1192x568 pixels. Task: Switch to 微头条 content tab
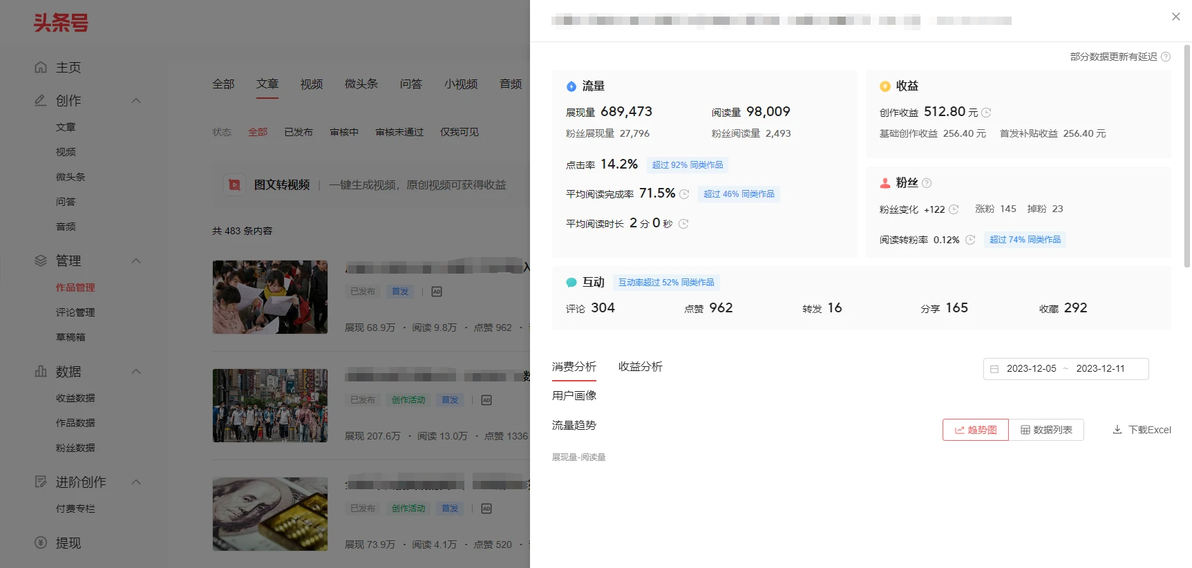361,84
